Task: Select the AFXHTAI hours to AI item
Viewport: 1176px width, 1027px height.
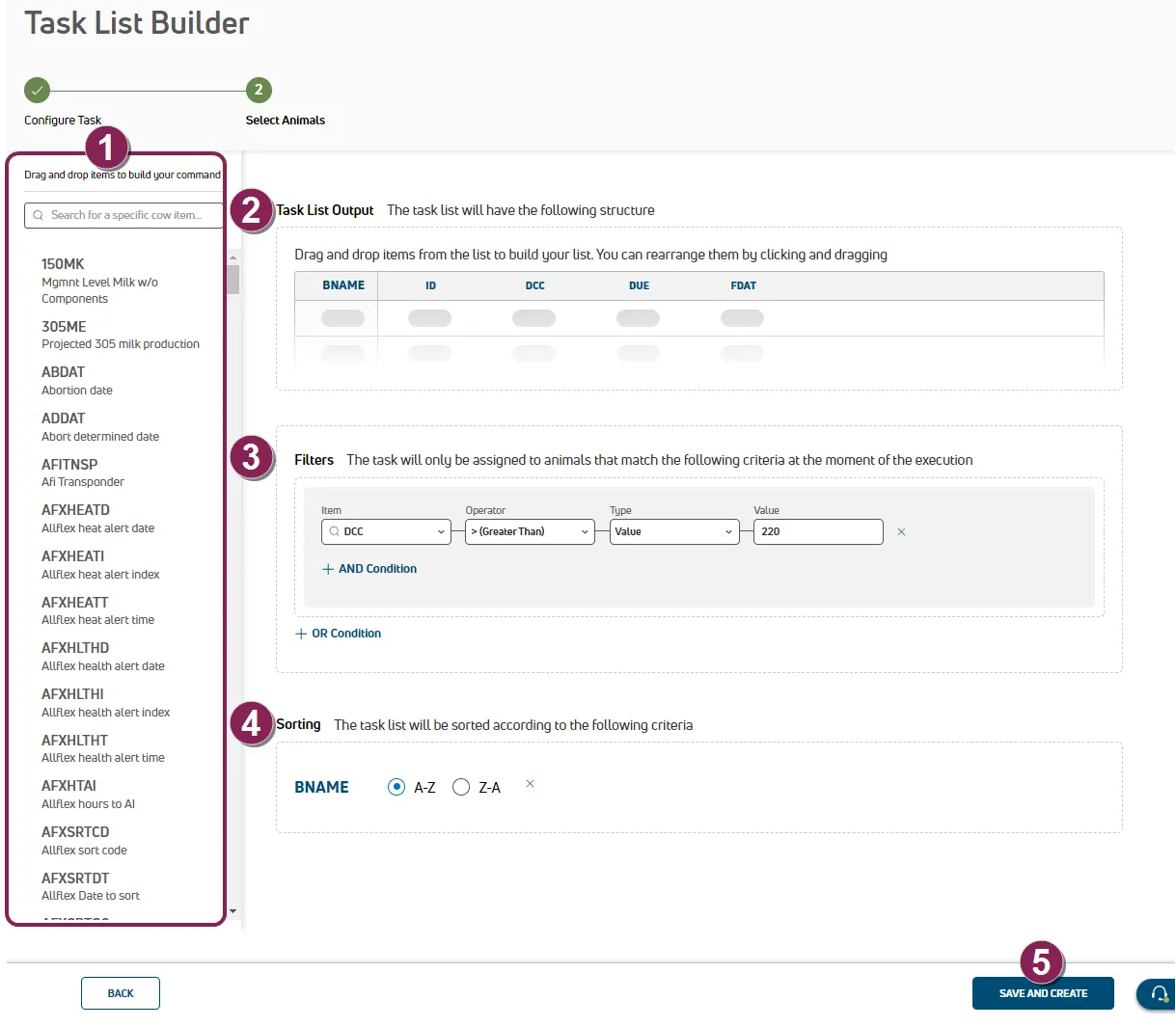Action: coord(88,795)
